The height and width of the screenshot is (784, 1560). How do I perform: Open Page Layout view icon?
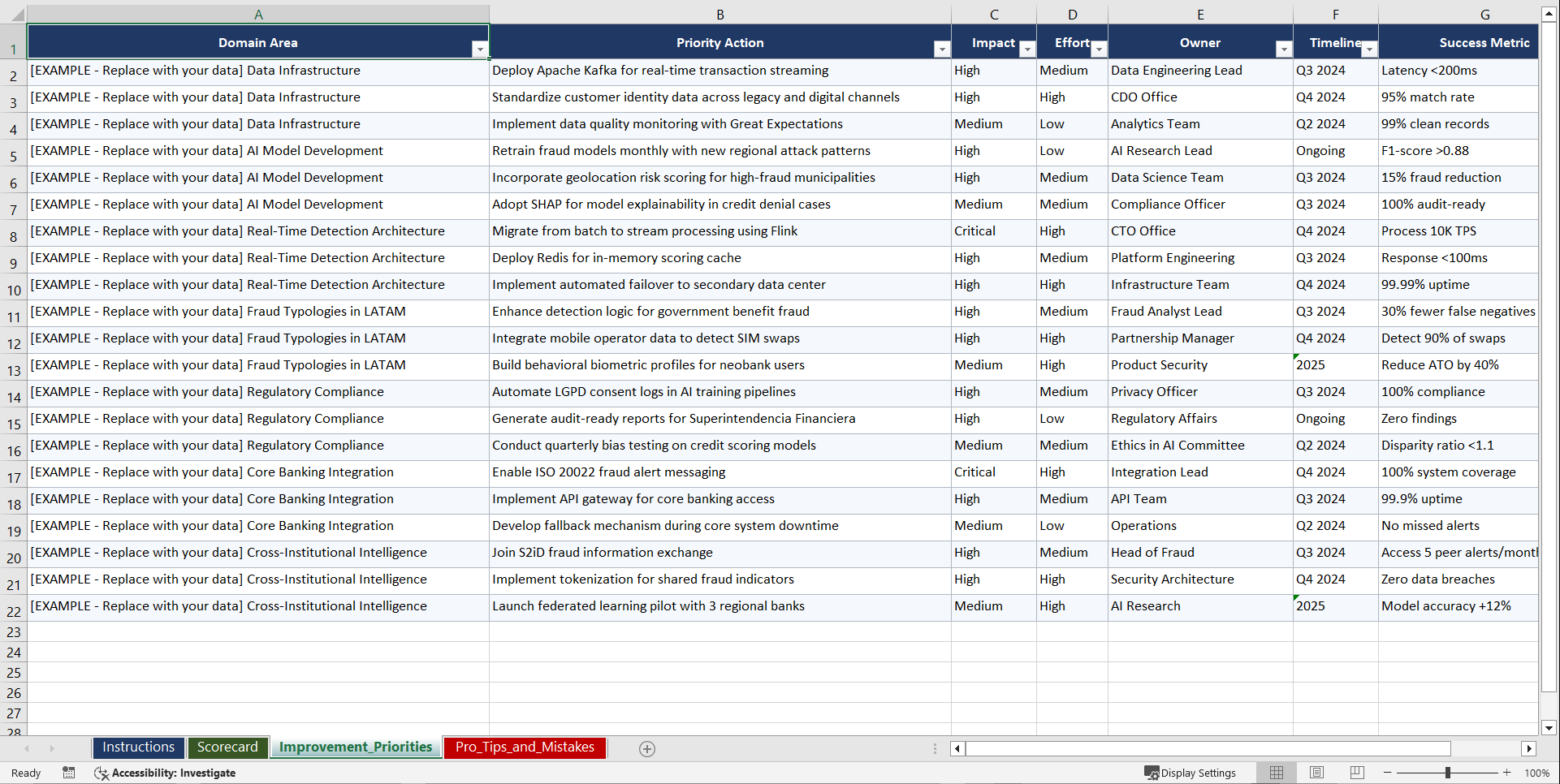click(1316, 773)
